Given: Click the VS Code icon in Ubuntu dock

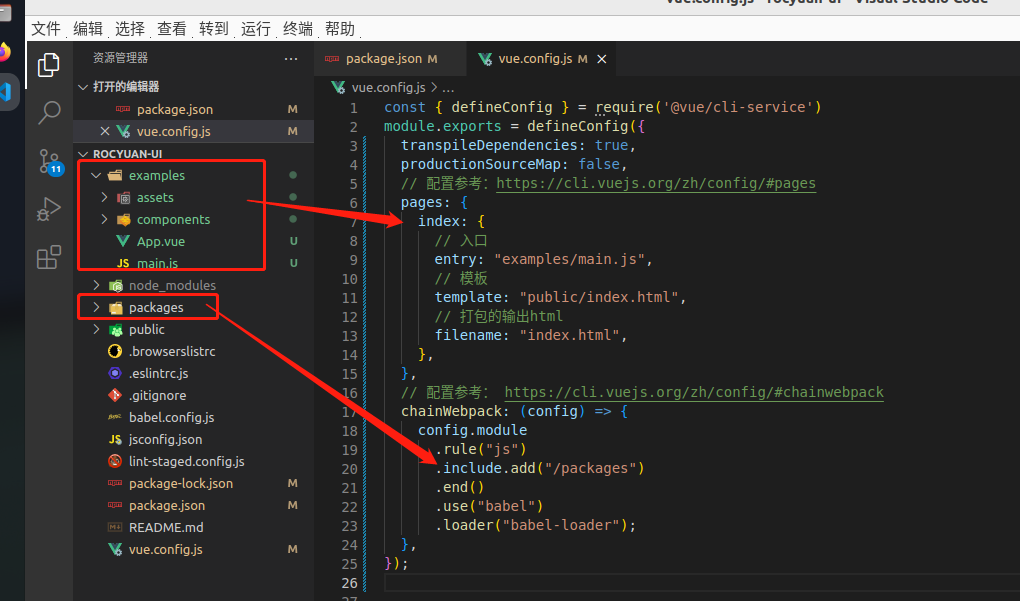Looking at the screenshot, I should tap(7, 92).
